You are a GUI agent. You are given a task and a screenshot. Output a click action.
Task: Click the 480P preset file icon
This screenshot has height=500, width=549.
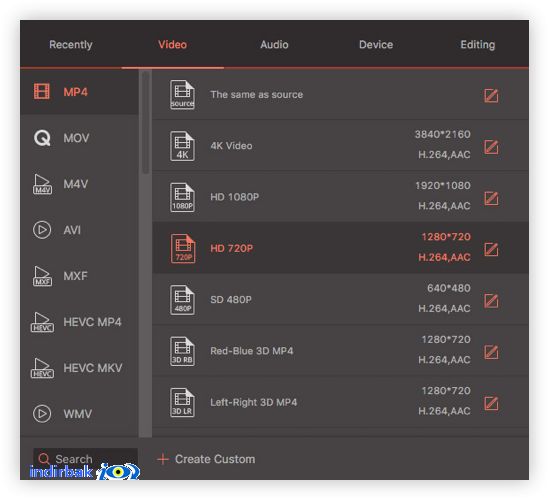[x=182, y=300]
